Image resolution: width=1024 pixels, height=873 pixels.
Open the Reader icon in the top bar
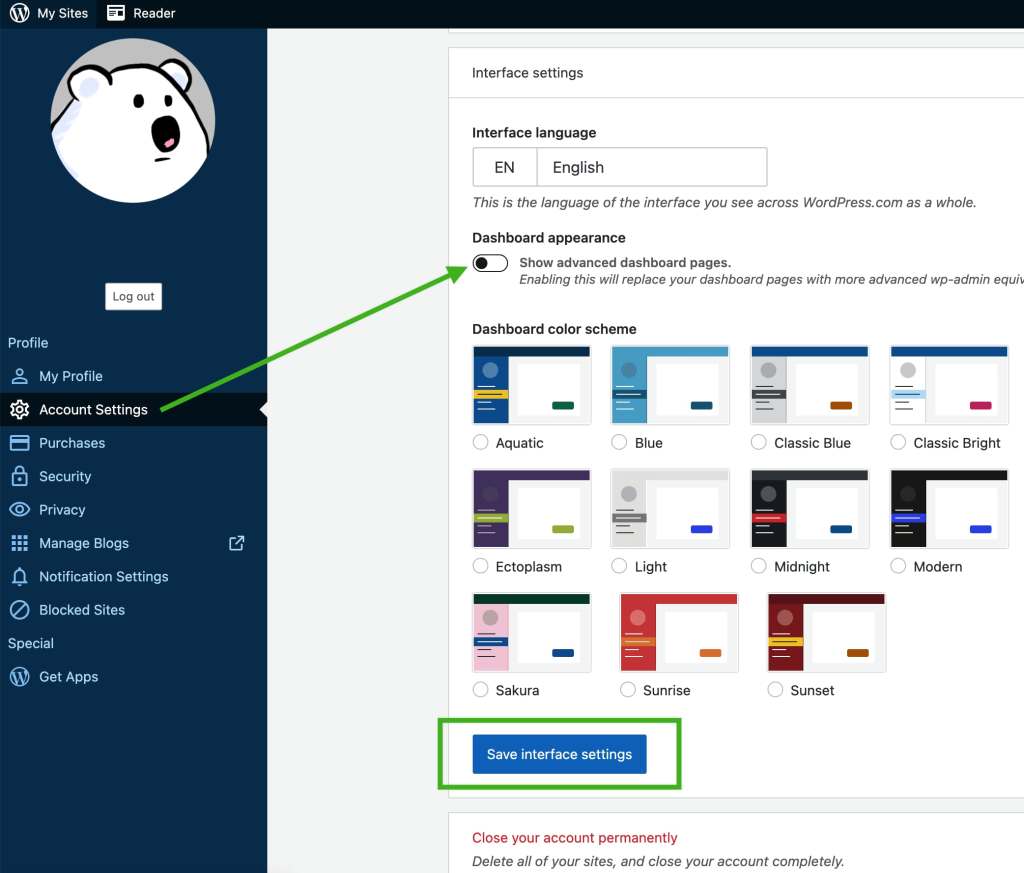coord(116,13)
